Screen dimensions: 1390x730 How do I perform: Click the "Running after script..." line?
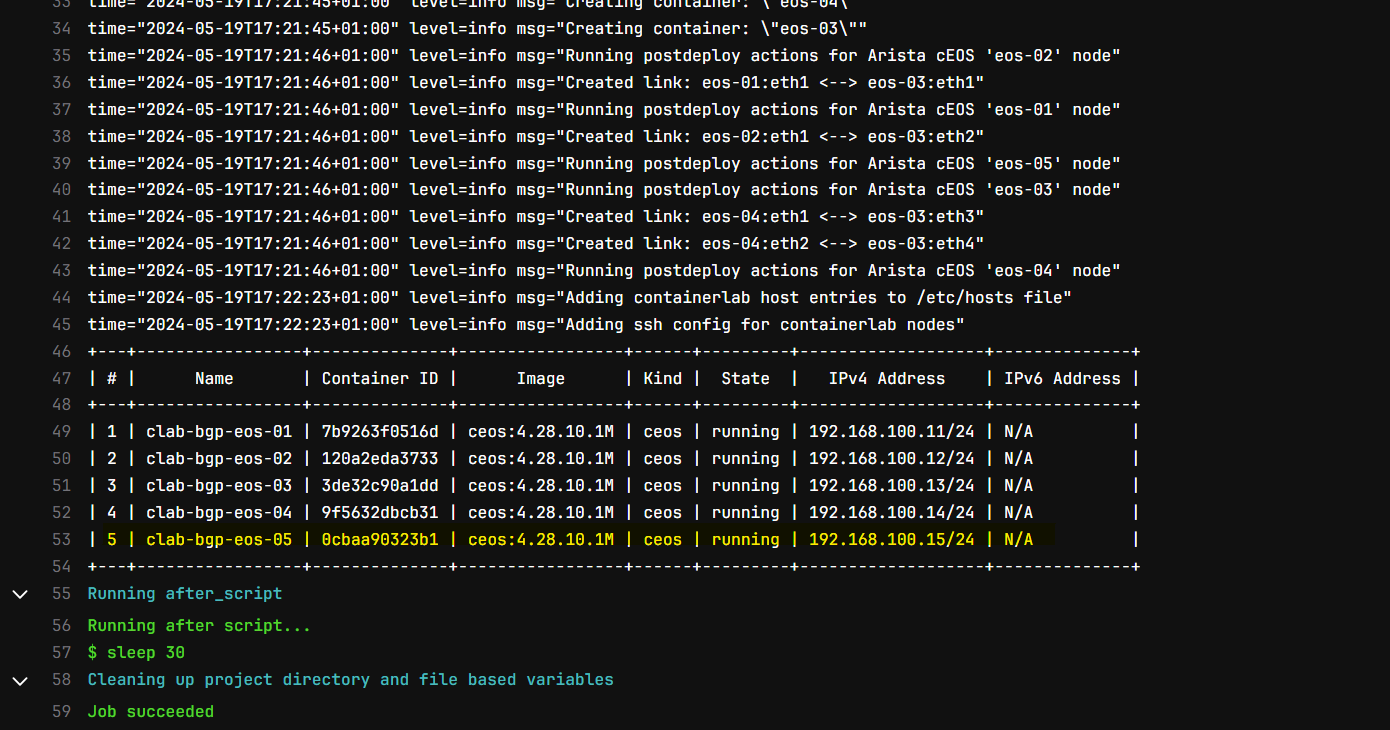[x=199, y=625]
